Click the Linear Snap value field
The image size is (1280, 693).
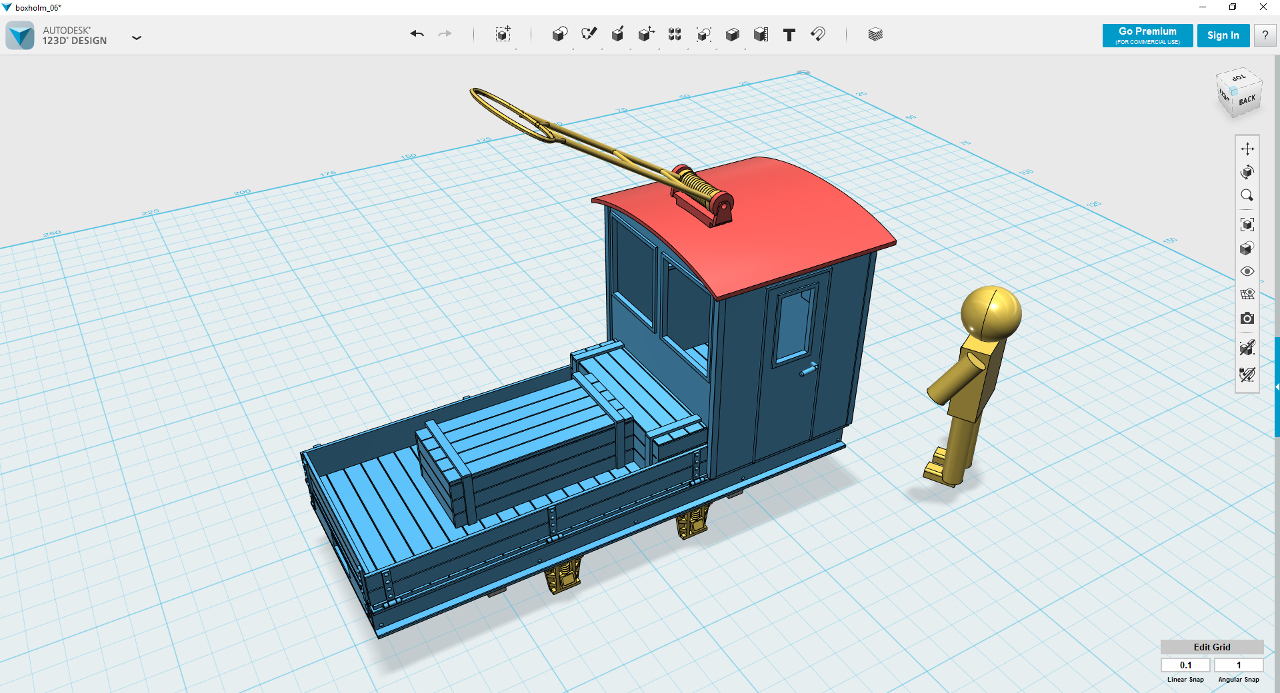coord(1186,665)
